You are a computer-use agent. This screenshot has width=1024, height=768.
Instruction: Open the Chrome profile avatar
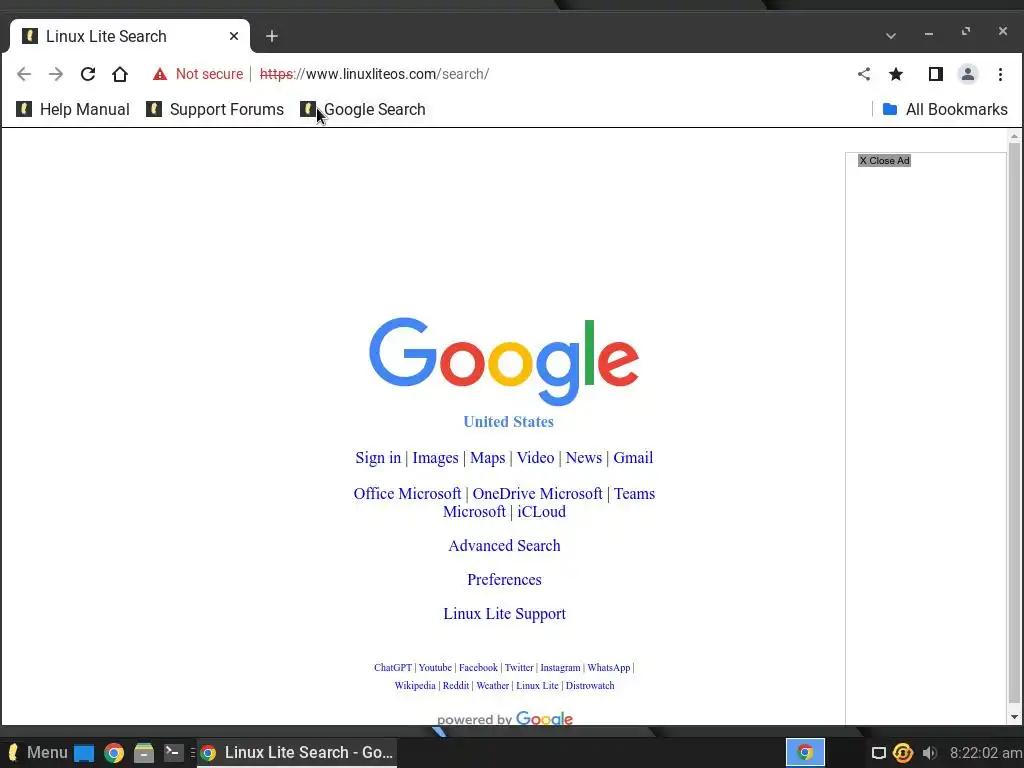(x=968, y=74)
